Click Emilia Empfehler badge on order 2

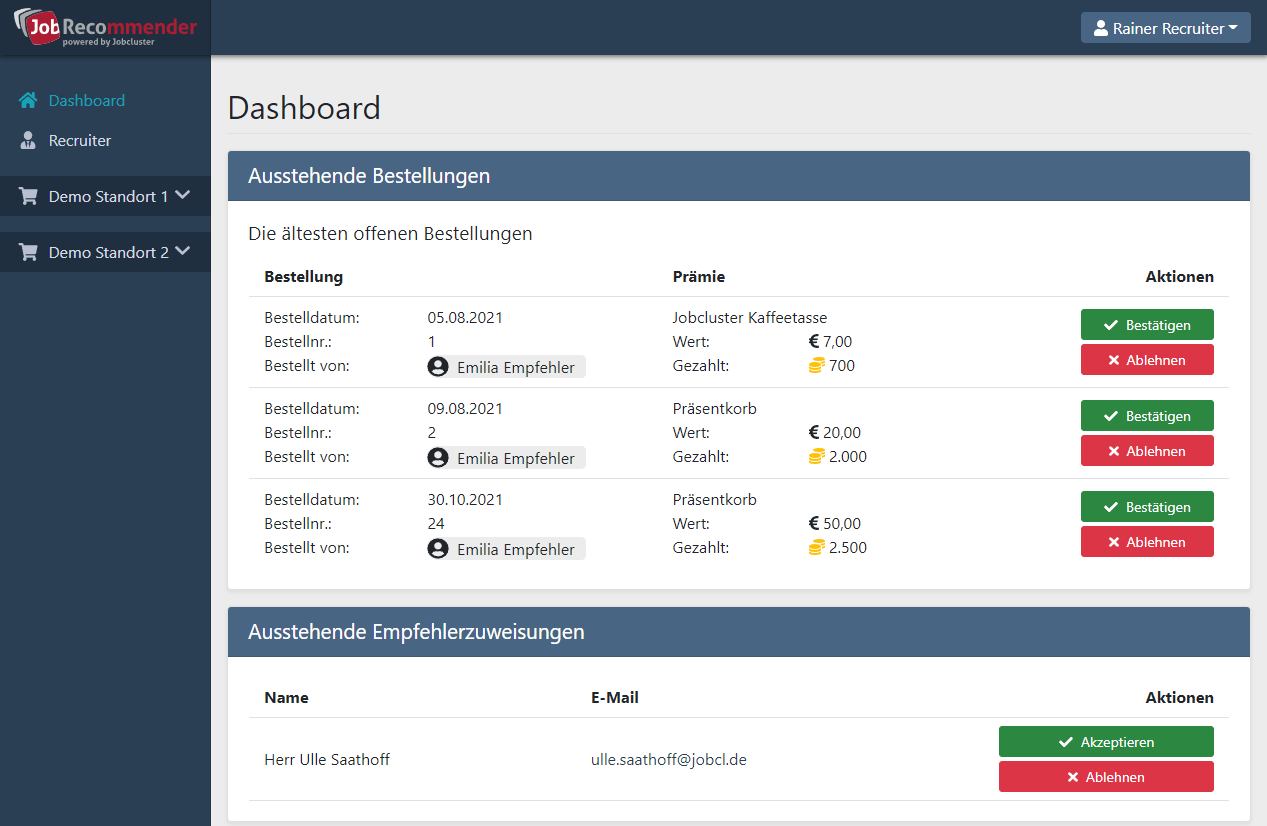tap(506, 458)
